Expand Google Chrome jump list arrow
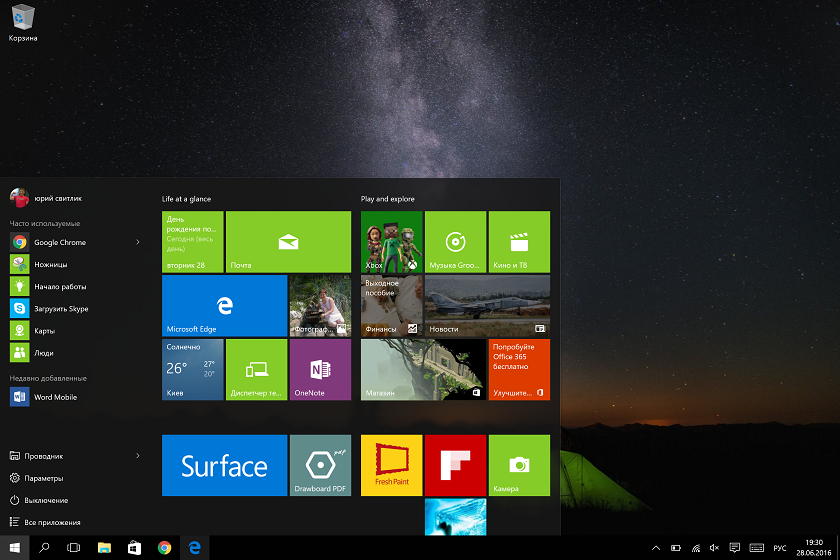 pos(138,242)
